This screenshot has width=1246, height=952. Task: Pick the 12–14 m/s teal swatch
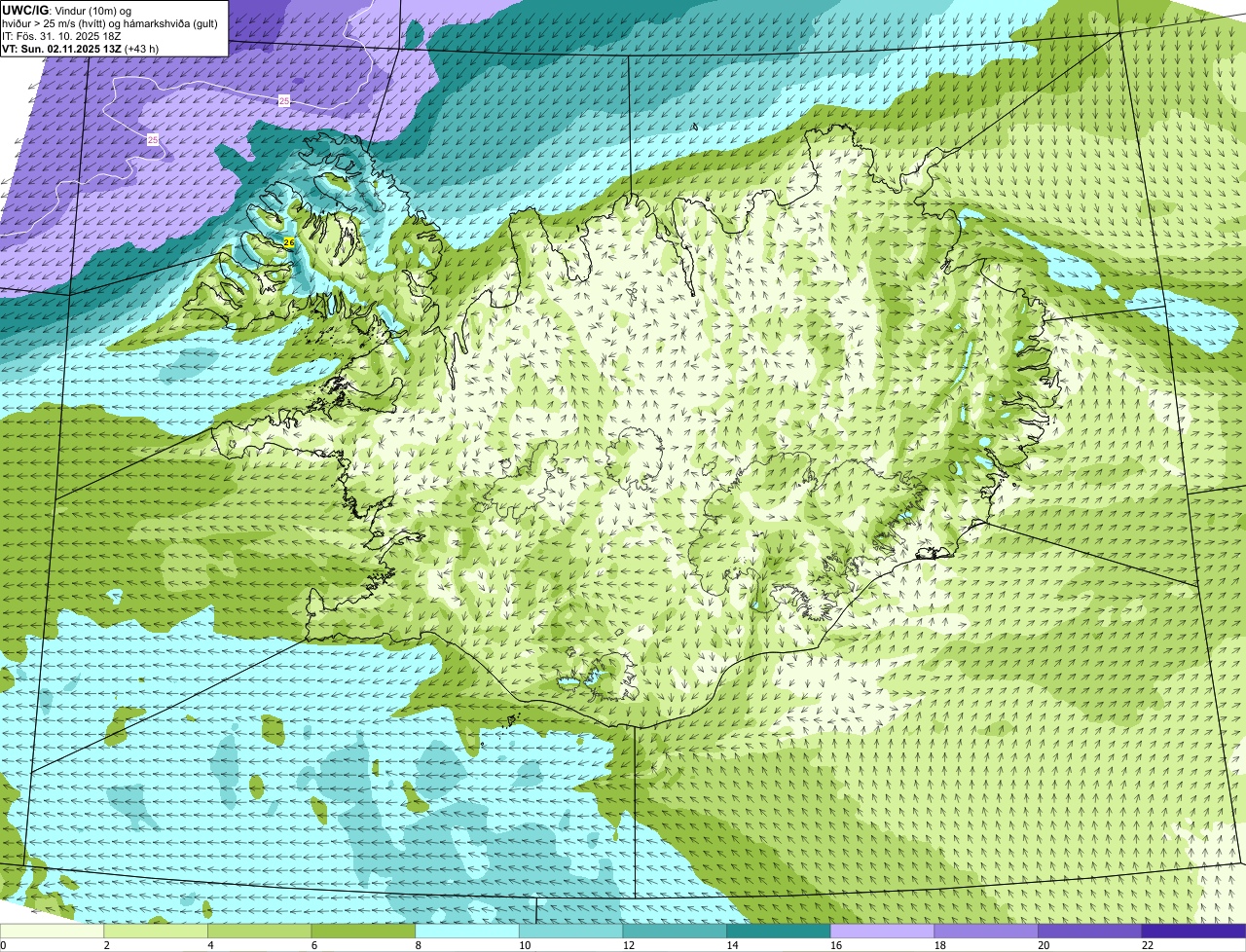point(675,931)
